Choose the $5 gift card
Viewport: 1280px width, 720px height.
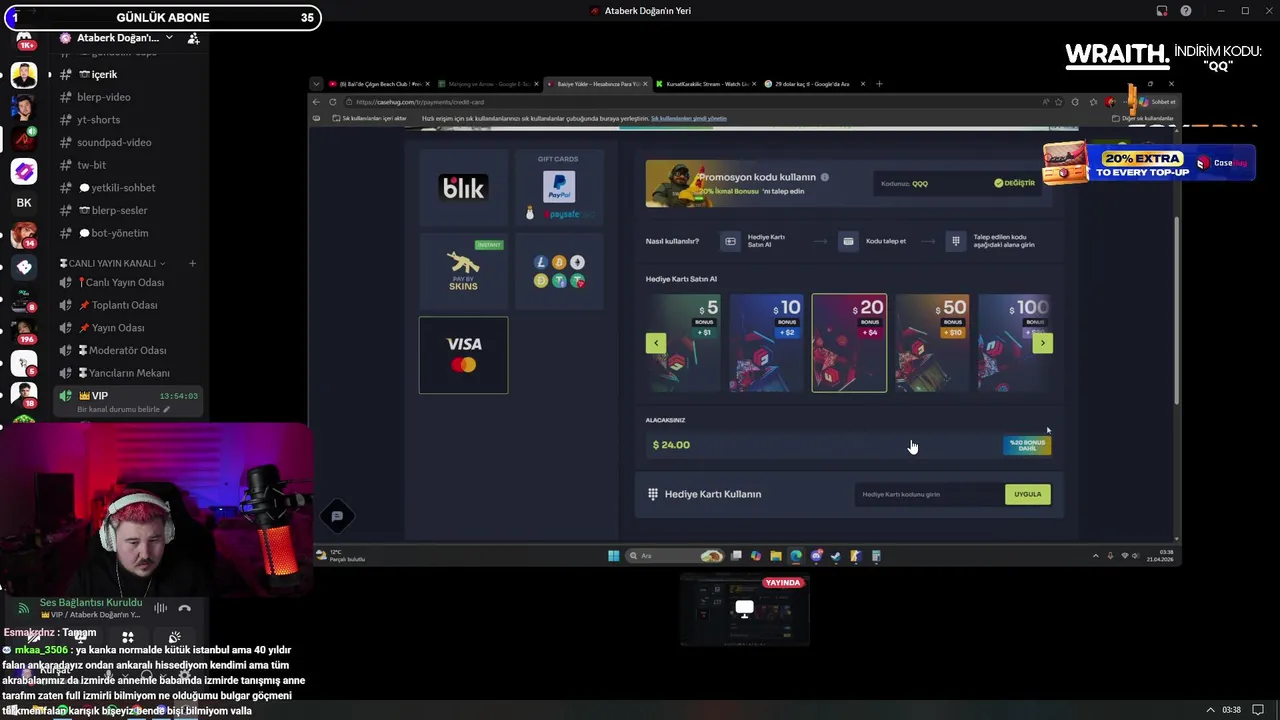(x=683, y=343)
